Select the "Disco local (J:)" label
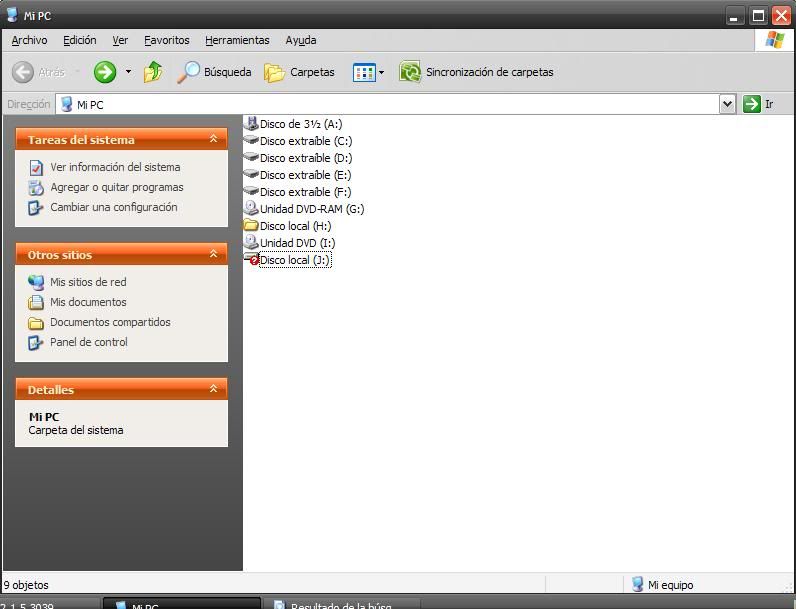The image size is (796, 609). tap(295, 260)
